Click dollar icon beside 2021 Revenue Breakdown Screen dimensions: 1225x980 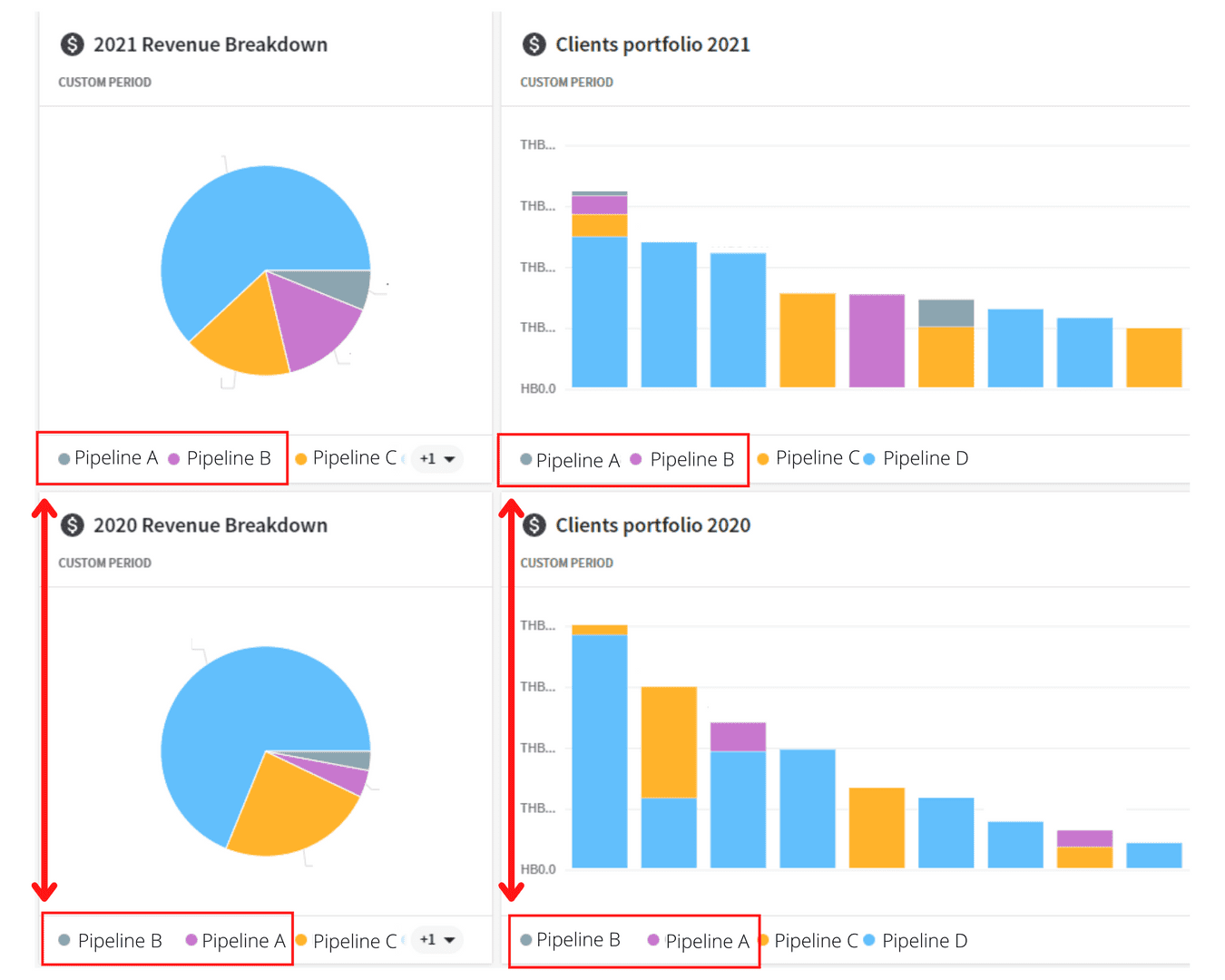pyautogui.click(x=72, y=44)
